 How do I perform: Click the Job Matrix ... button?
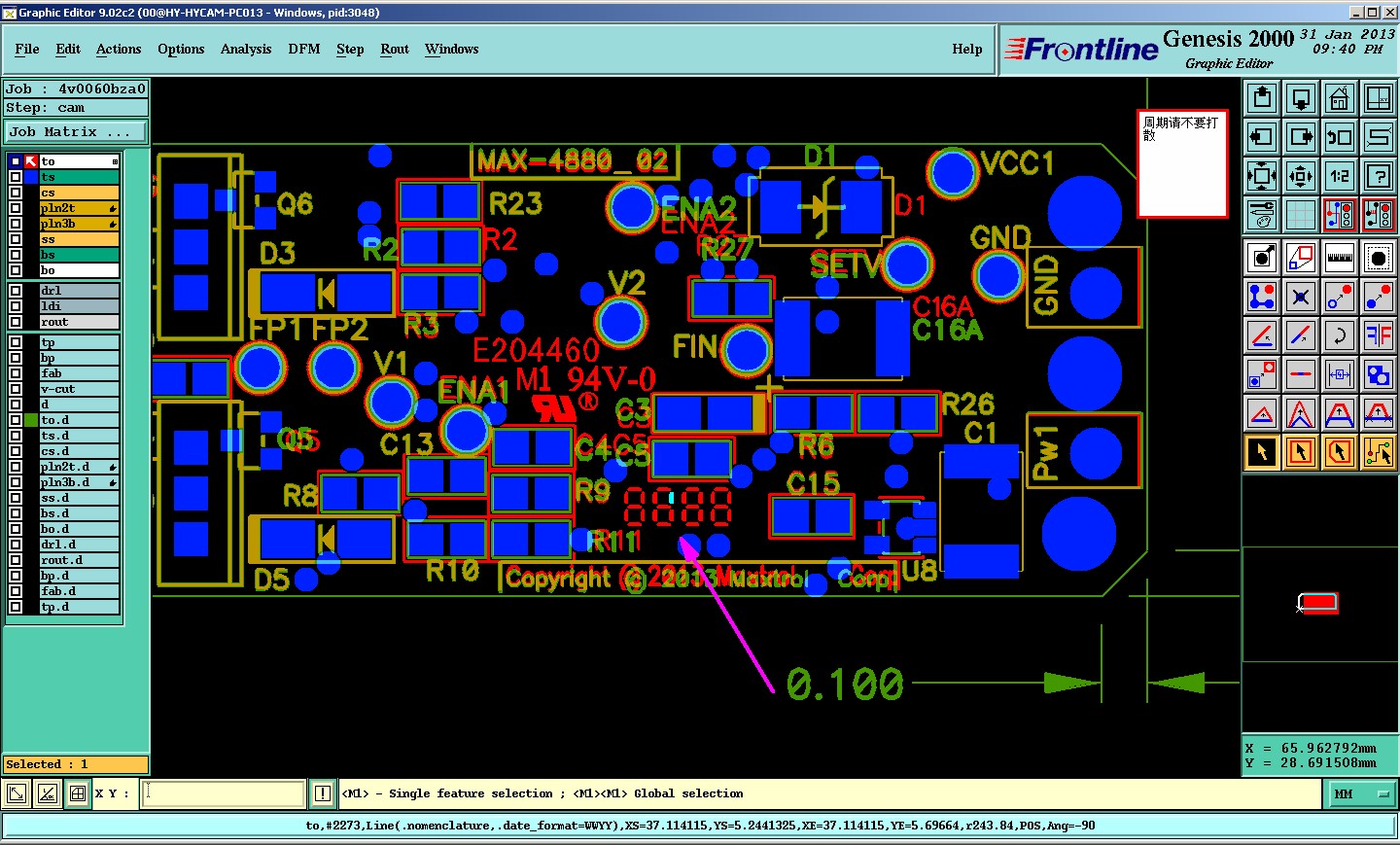pos(77,131)
